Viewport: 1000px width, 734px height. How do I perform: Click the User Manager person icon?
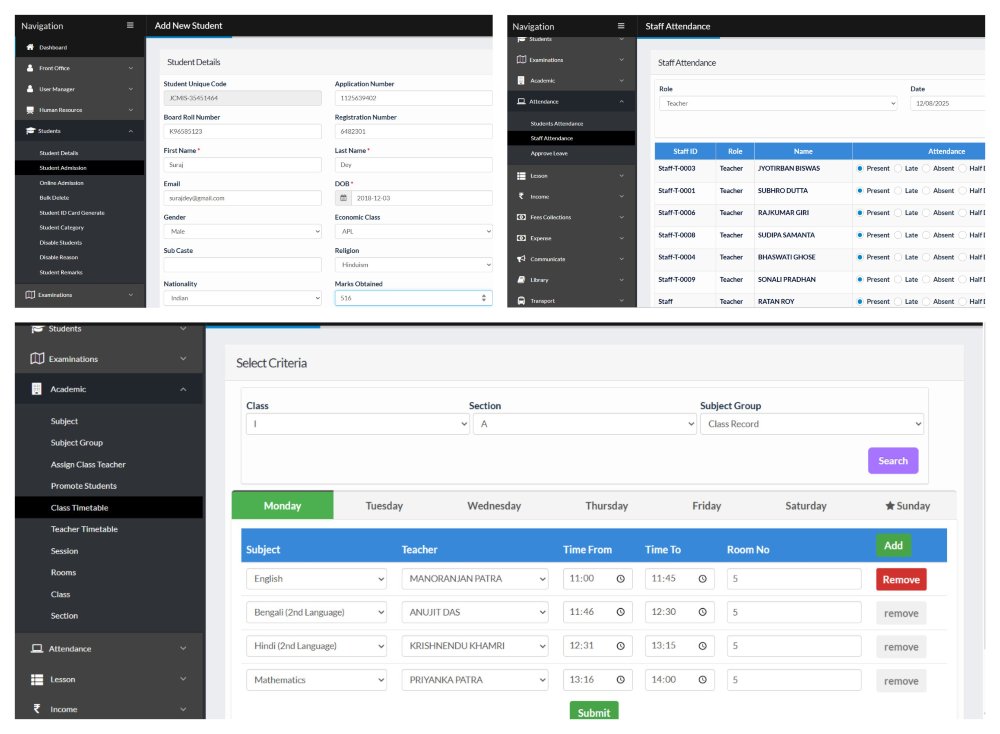click(30, 89)
